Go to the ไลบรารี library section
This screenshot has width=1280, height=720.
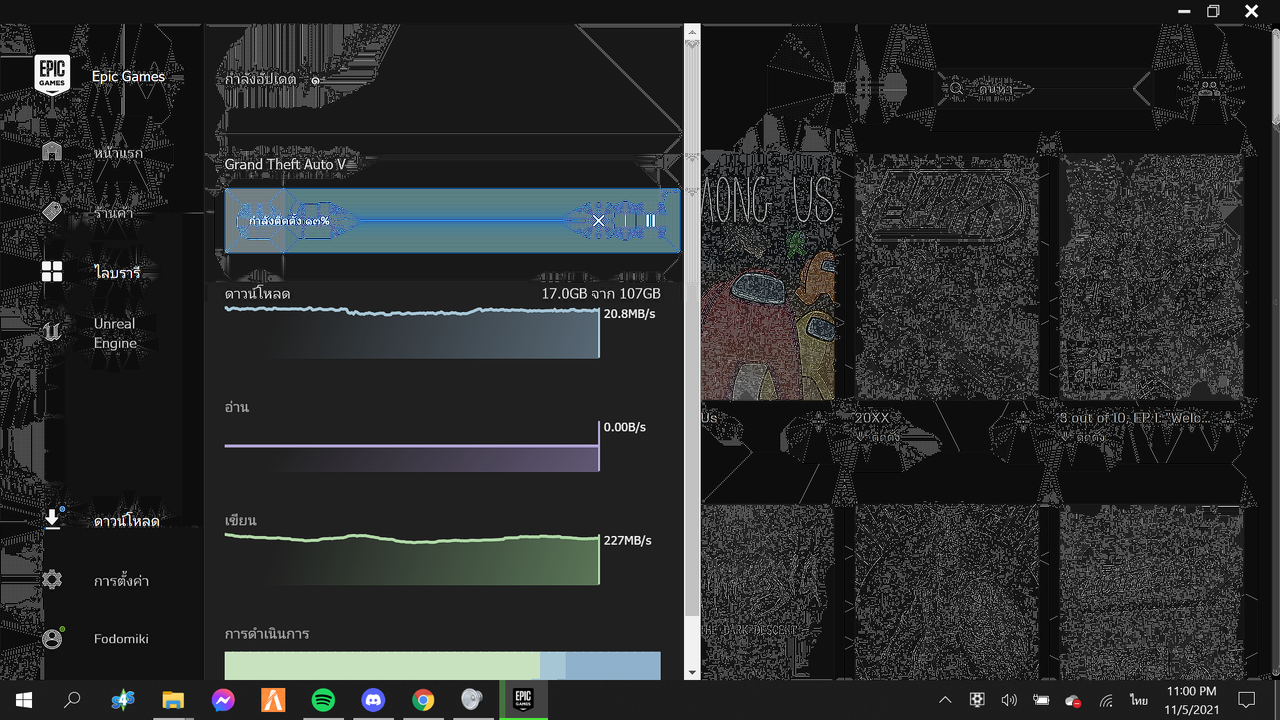pyautogui.click(x=117, y=272)
